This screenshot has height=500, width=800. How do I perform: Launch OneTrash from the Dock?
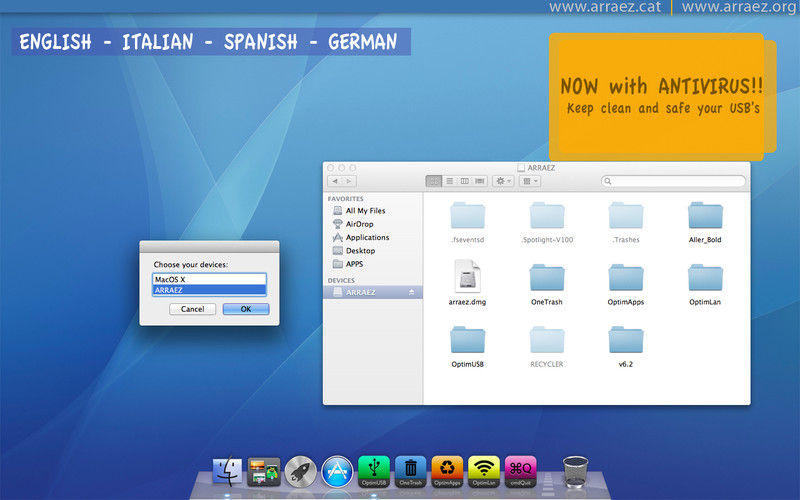(410, 471)
